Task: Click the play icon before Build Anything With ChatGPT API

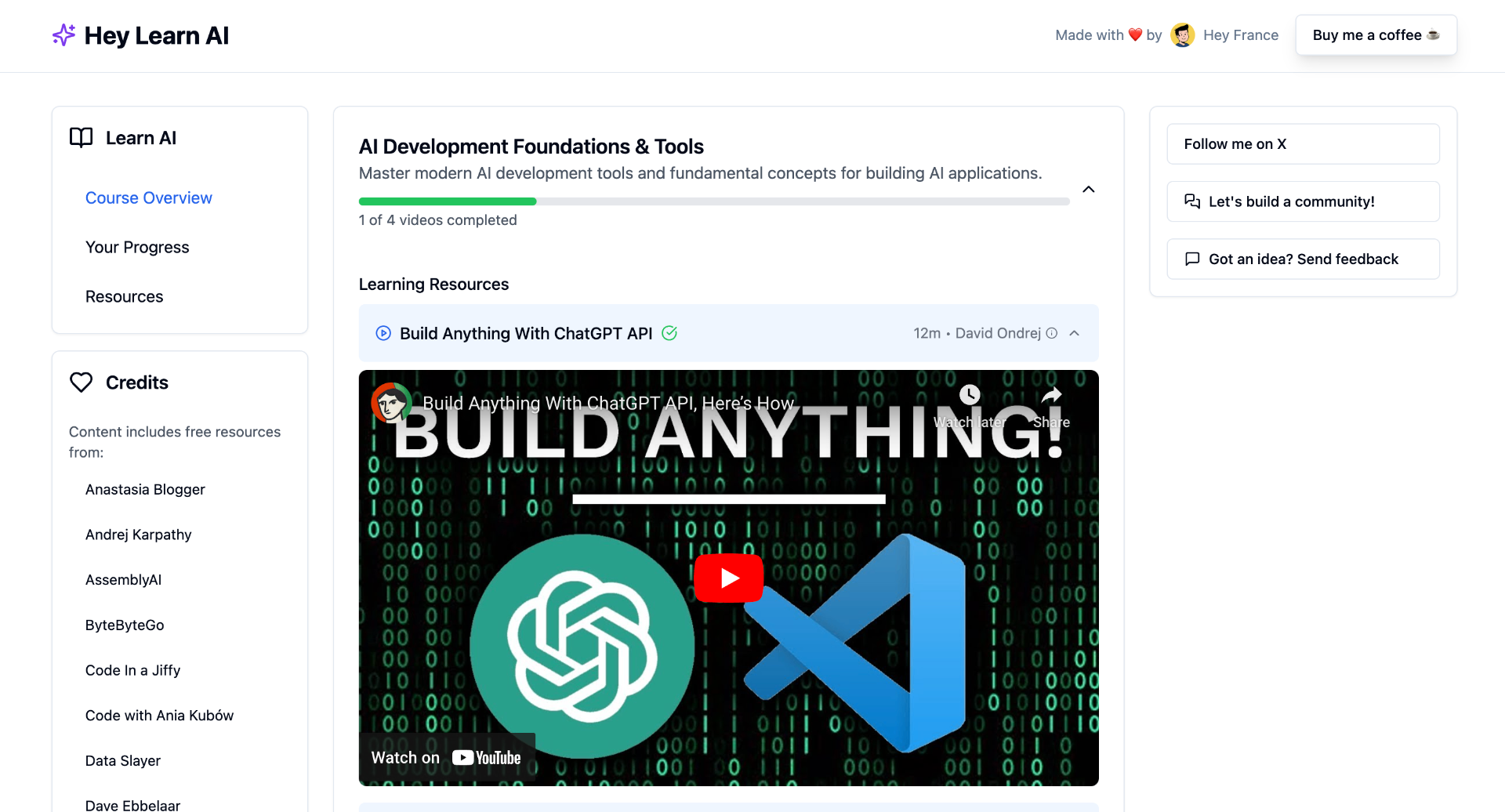Action: click(383, 333)
